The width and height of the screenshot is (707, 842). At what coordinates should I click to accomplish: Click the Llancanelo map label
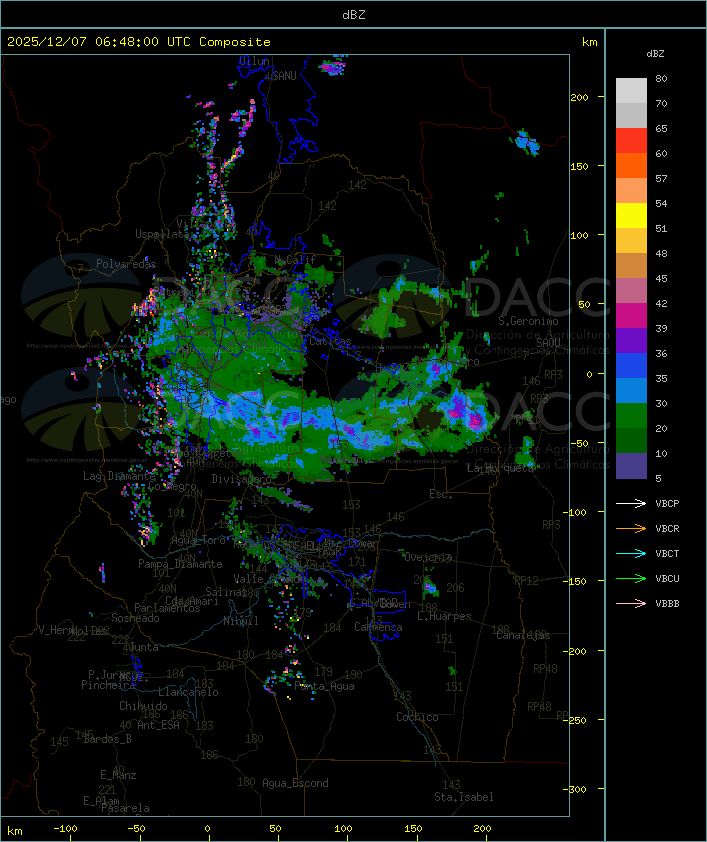pyautogui.click(x=188, y=692)
